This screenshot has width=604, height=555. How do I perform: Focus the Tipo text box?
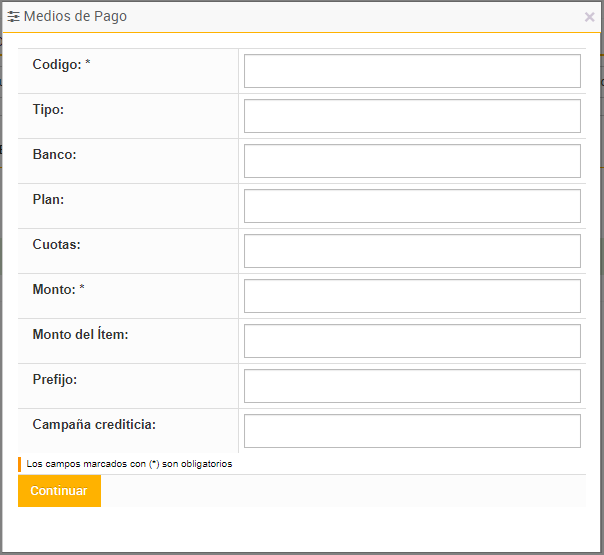pyautogui.click(x=412, y=116)
